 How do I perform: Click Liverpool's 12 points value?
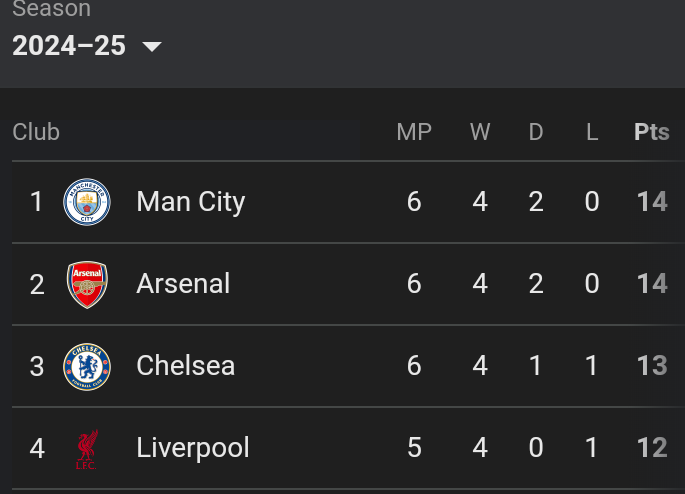tap(652, 448)
